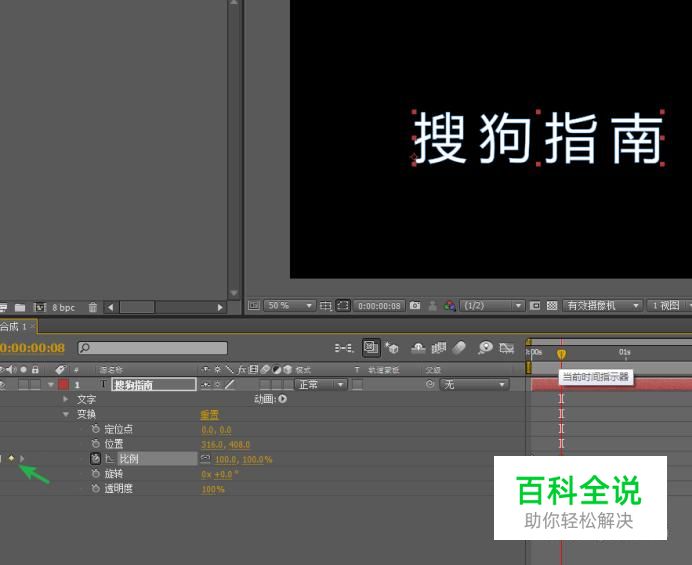Enable Draft 3D mode
This screenshot has width=692, height=565.
(392, 348)
